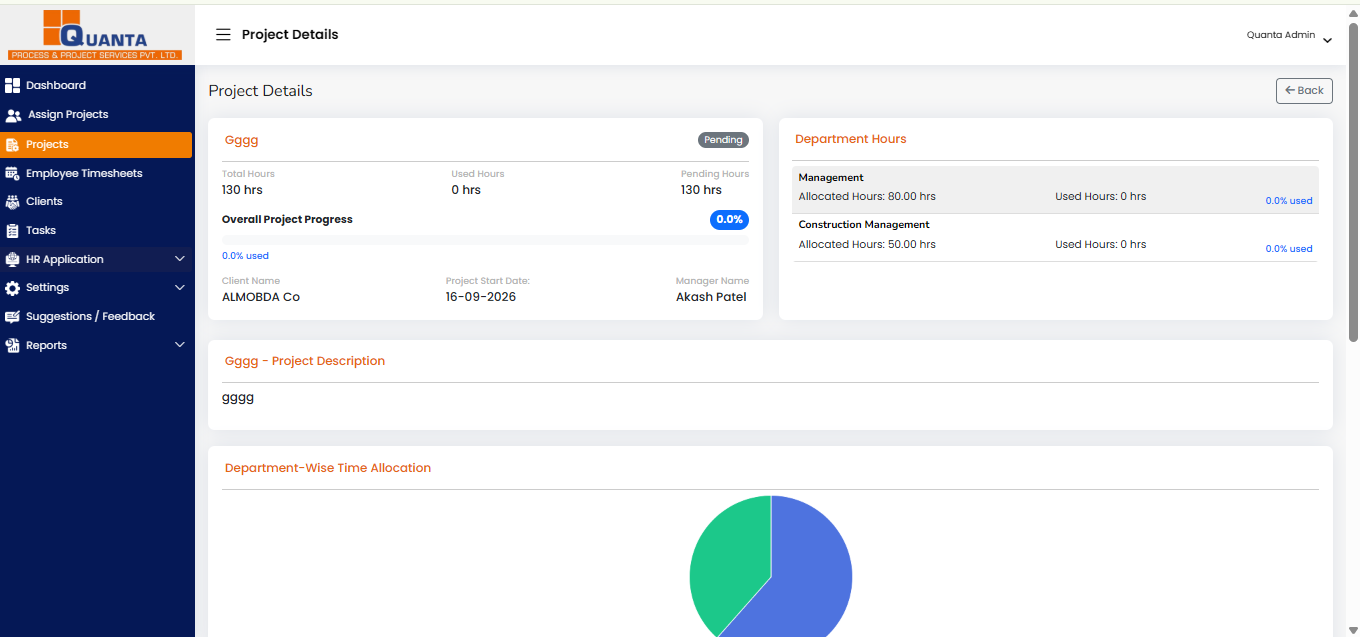Image resolution: width=1360 pixels, height=637 pixels.
Task: Click the Pending status badge
Action: click(x=723, y=140)
